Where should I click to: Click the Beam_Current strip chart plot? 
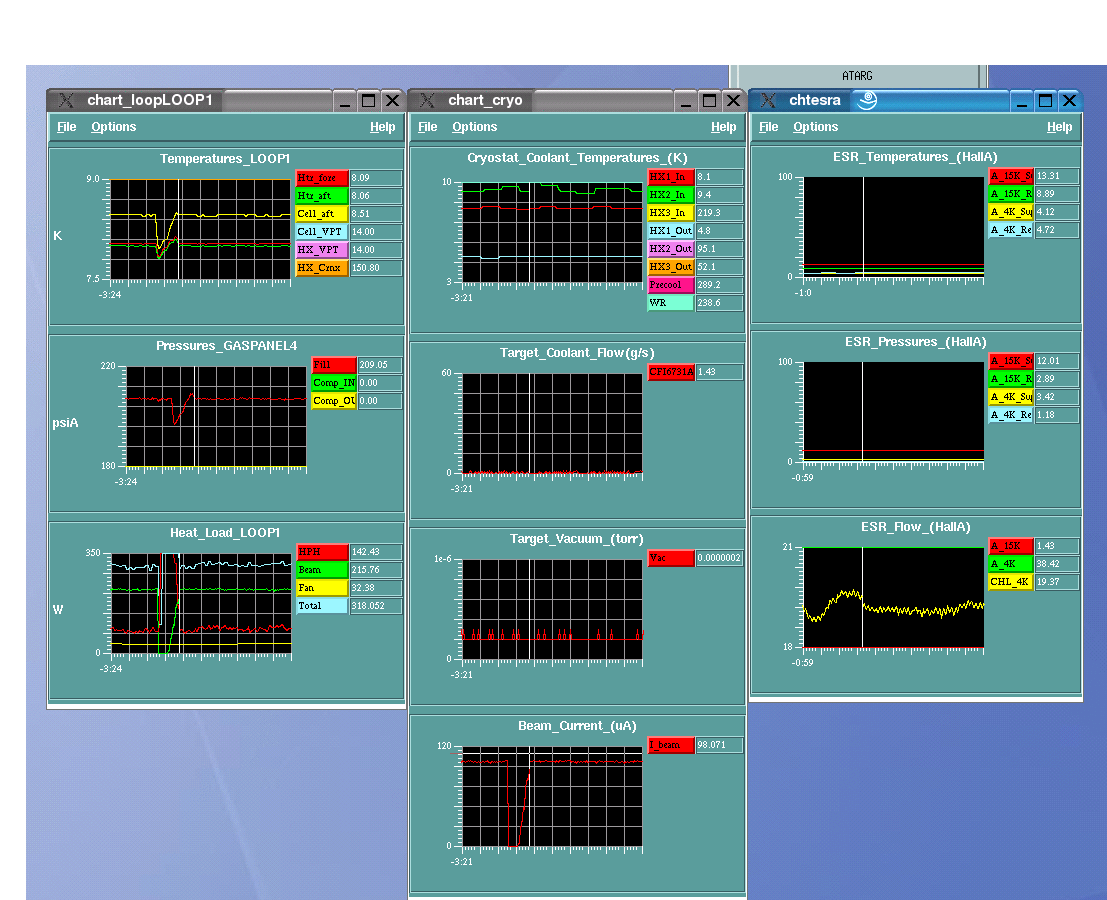(x=552, y=796)
